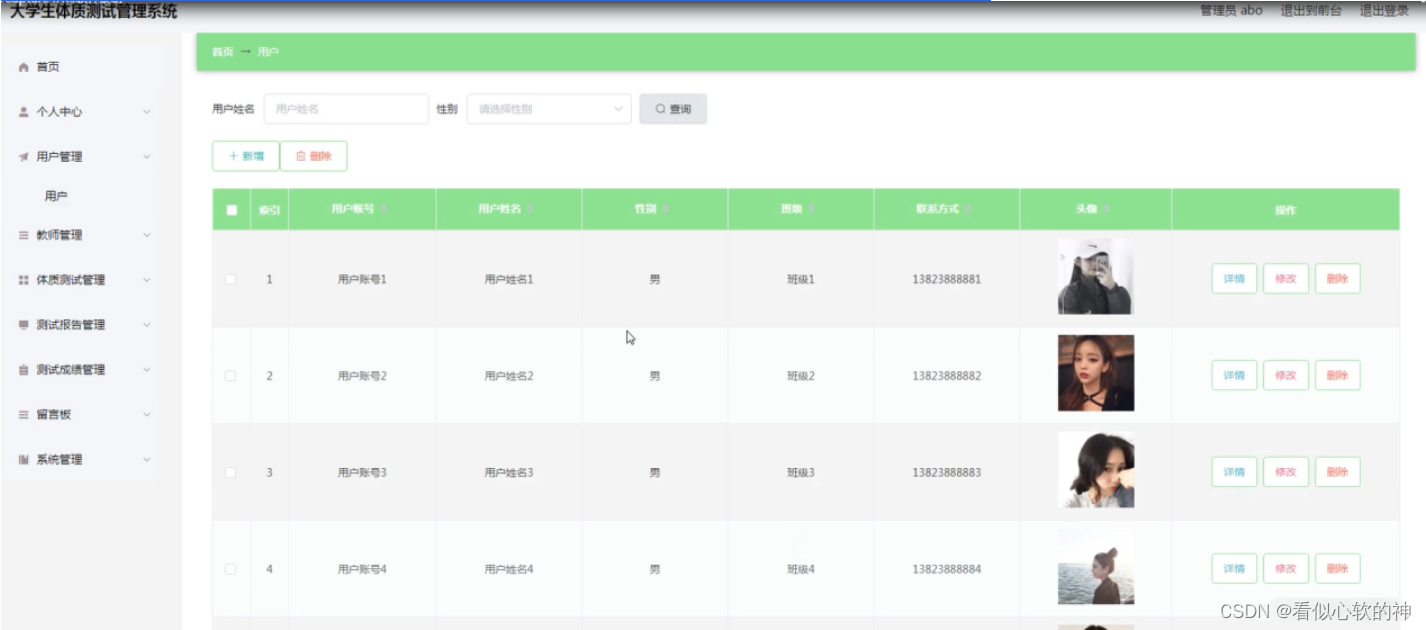Click the icon next to 留言板
The width and height of the screenshot is (1426, 630).
coord(24,415)
